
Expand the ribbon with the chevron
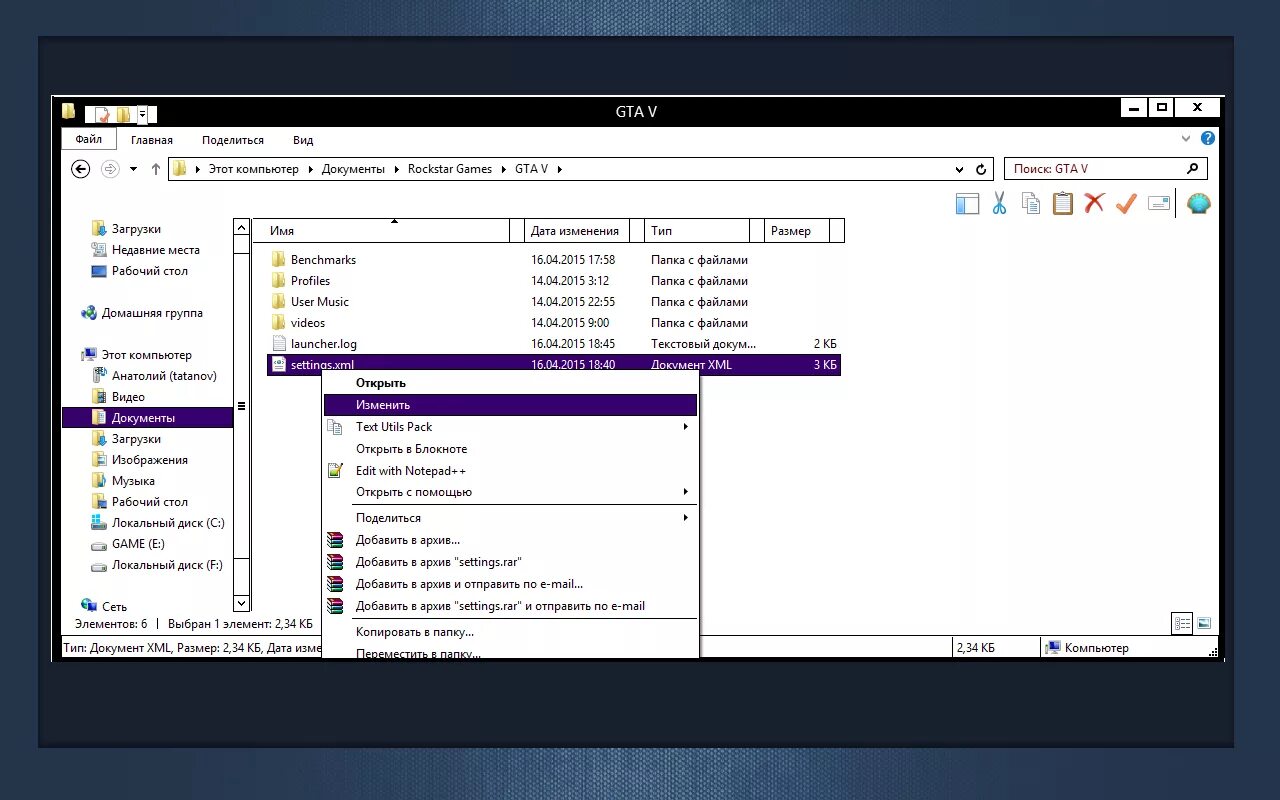pos(1186,139)
